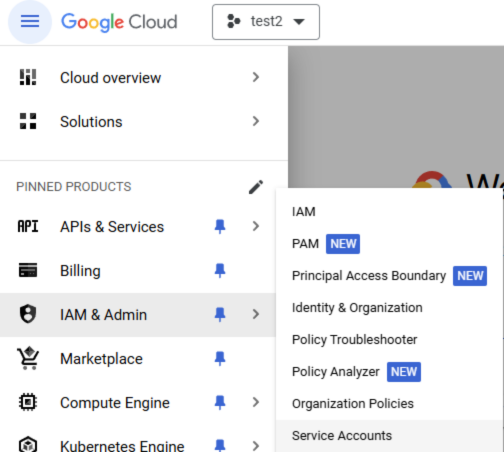
Task: Select the Solutions grid icon
Action: [x=28, y=121]
